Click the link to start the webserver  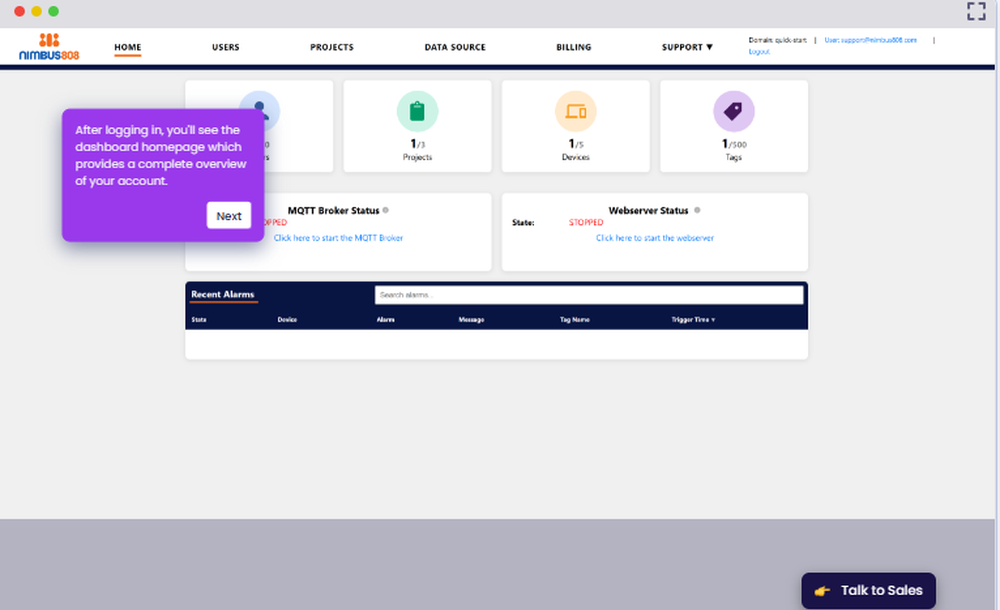tap(655, 238)
